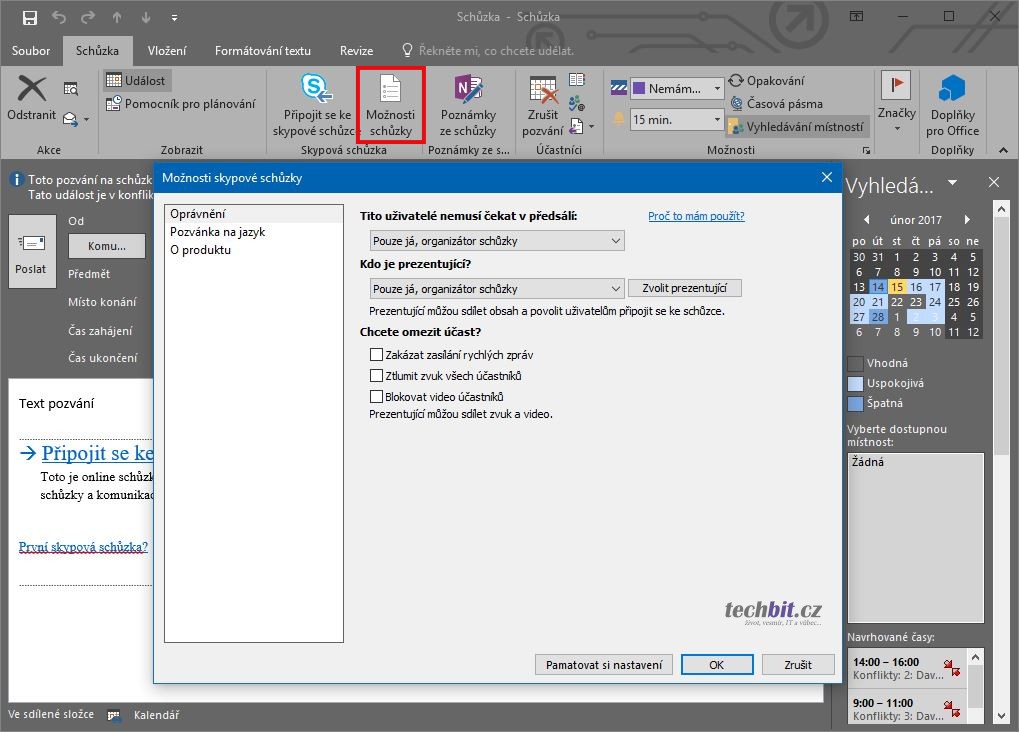Viewport: 1019px width, 732px height.
Task: Expand the 15 min. reminder dropdown
Action: pyautogui.click(x=716, y=120)
